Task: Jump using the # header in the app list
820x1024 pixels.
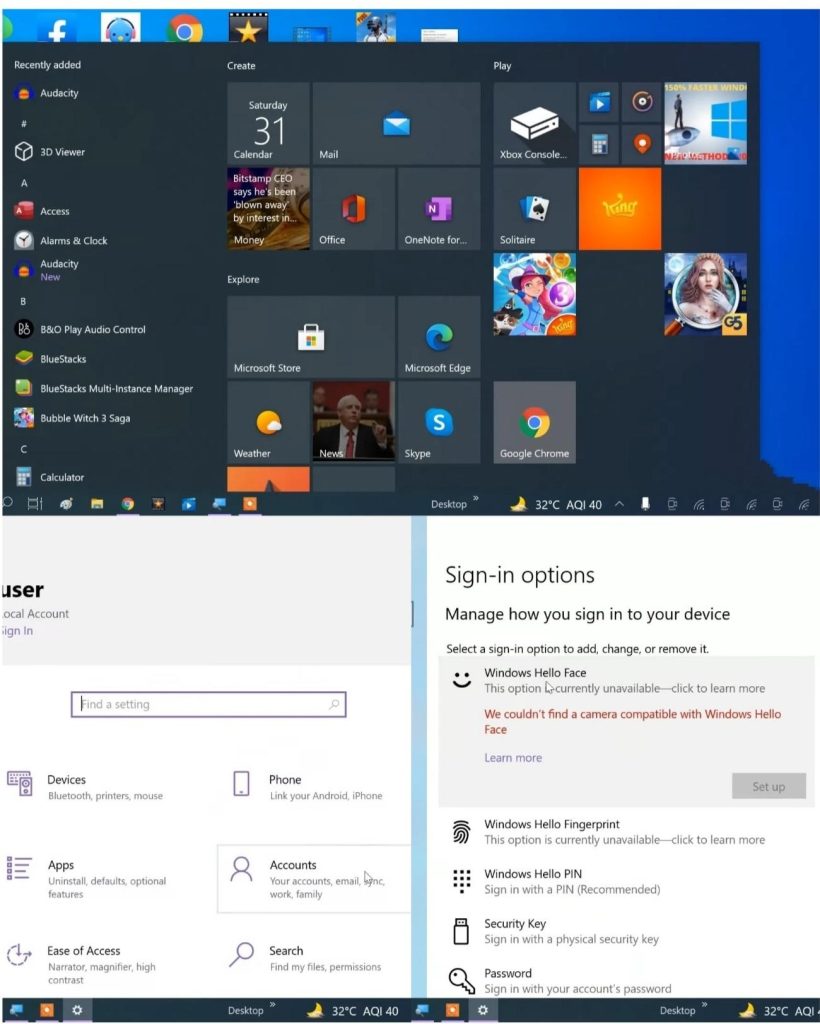Action: click(x=24, y=123)
